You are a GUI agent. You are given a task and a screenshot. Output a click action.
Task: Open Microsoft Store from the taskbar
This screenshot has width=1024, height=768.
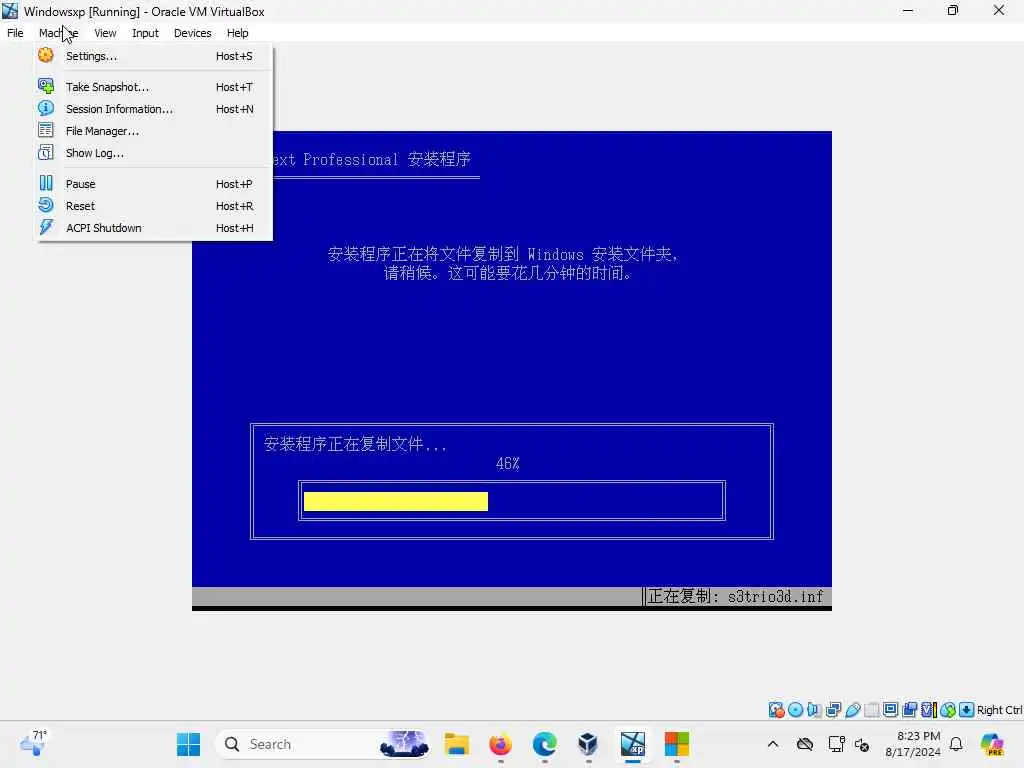click(677, 744)
